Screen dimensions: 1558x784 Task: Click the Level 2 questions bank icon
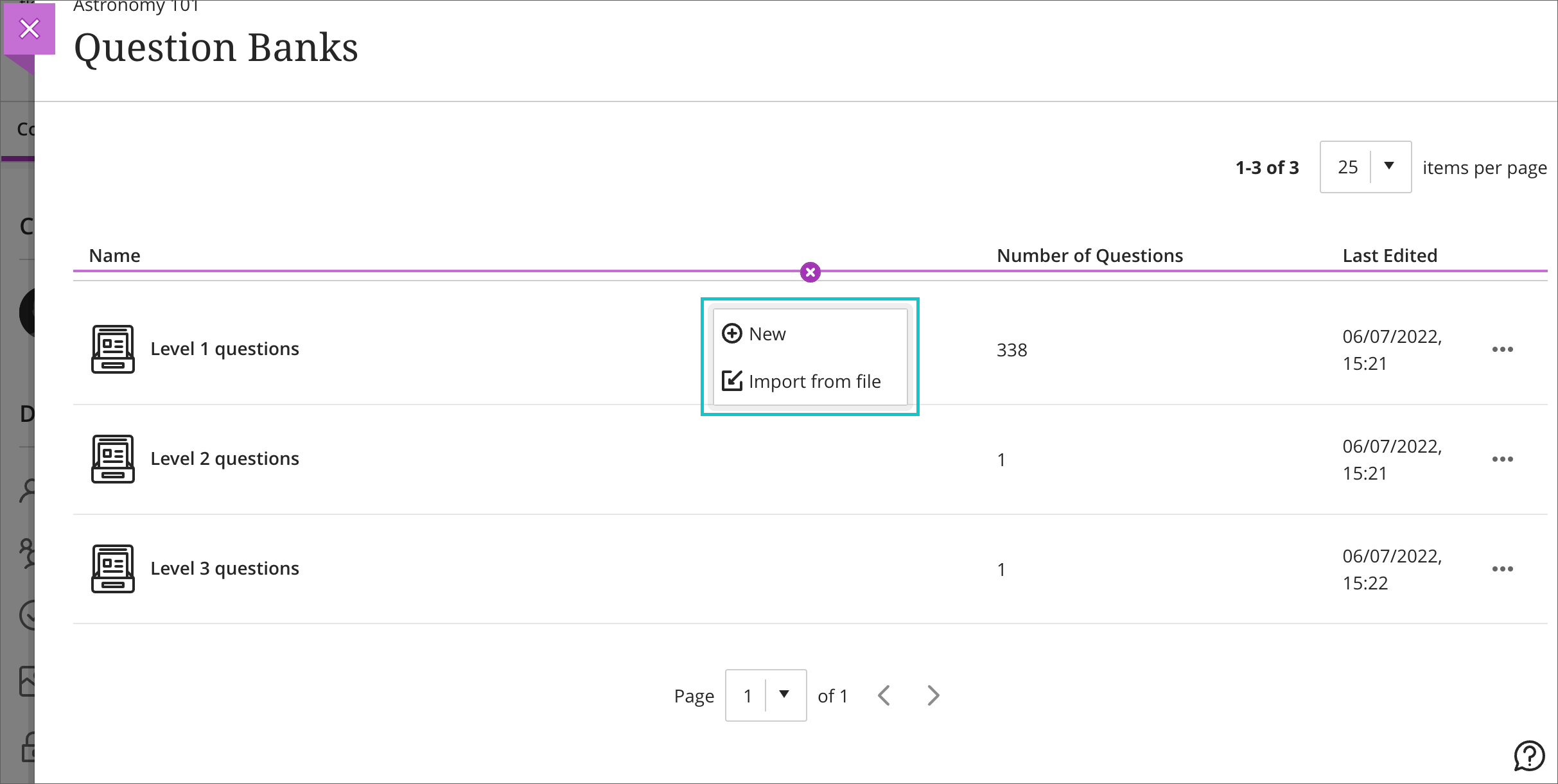point(113,459)
